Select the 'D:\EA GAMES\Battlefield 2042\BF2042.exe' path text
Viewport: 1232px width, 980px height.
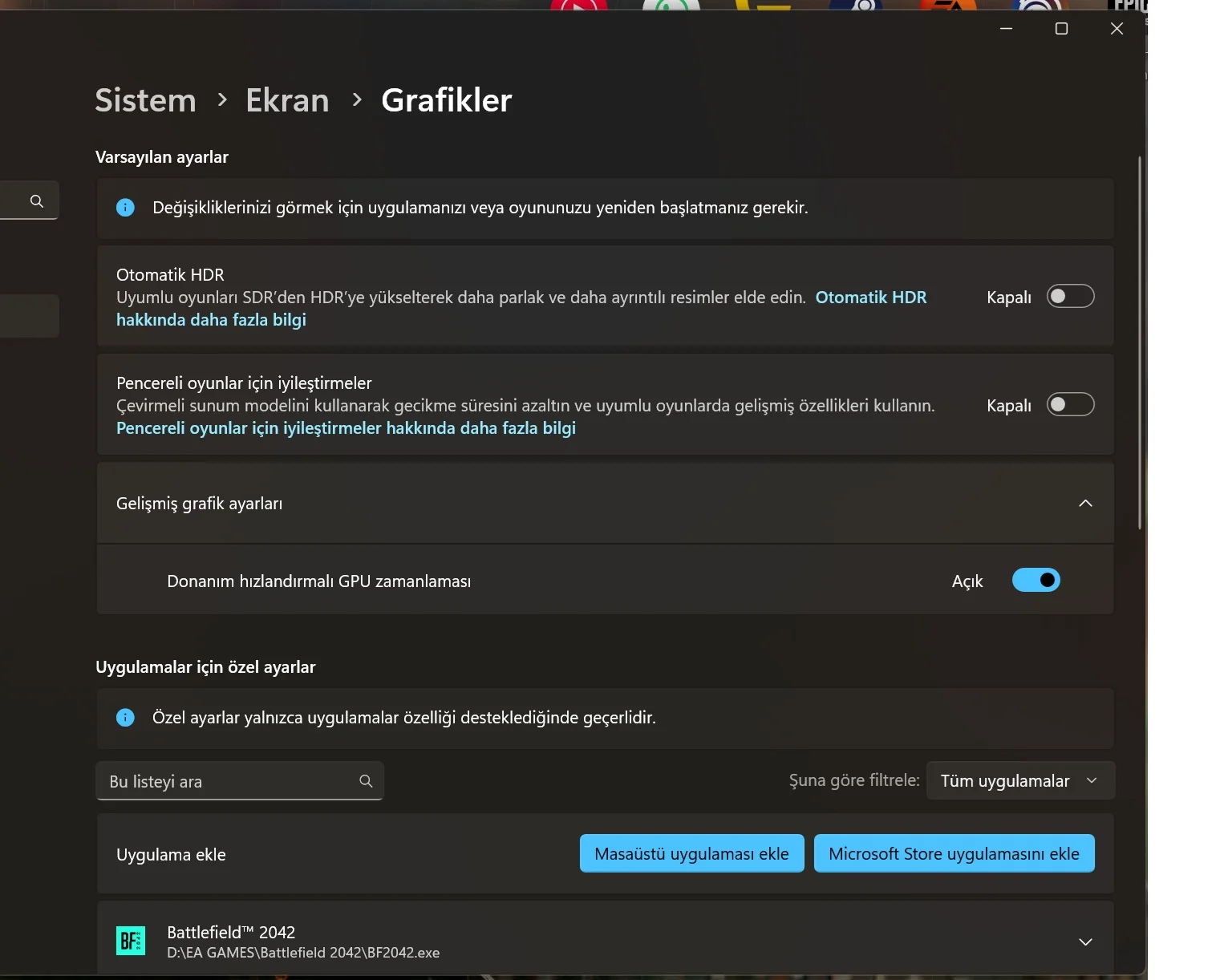coord(303,953)
